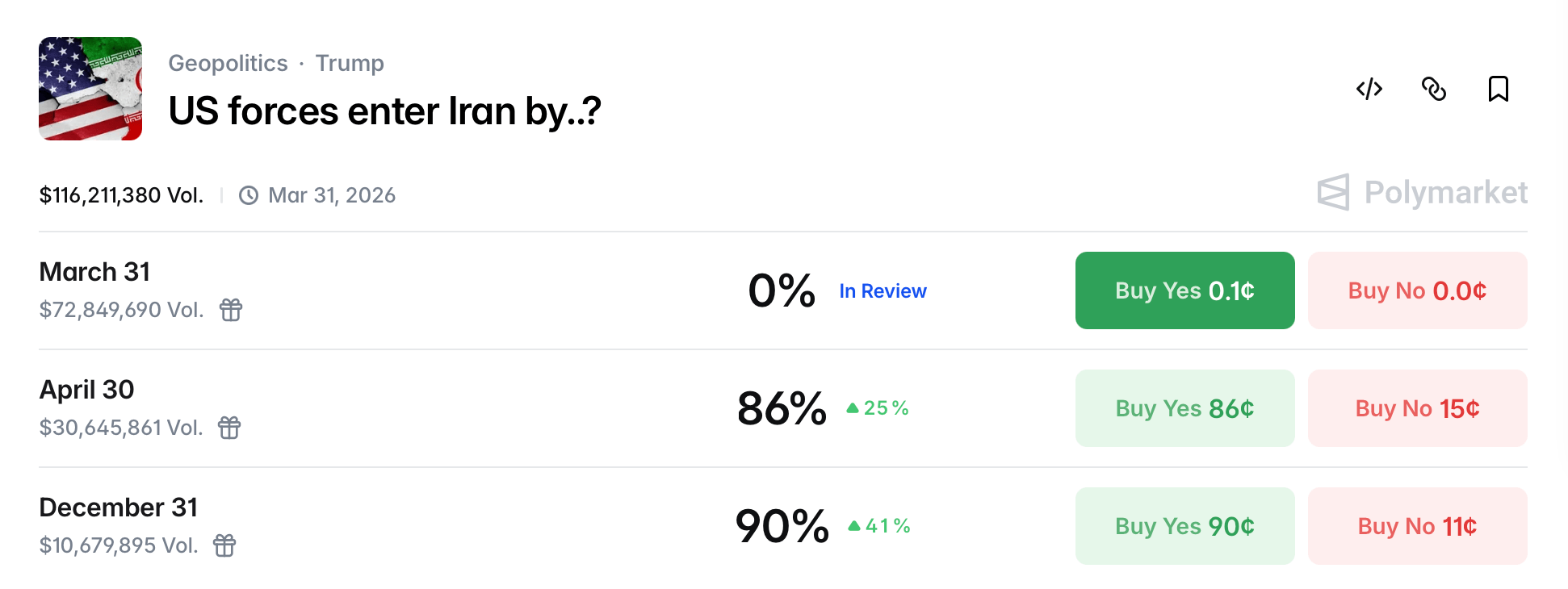Click the US-Iran flag market thumbnail
Screen dimensions: 1568x589
90,89
